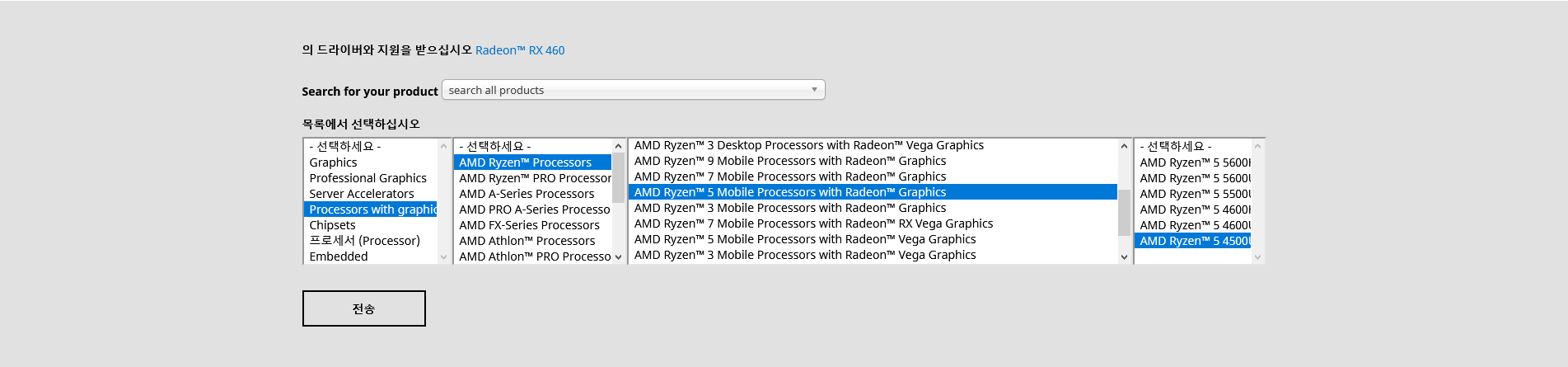Screen dimensions: 1568x367
Task: Click up arrow of category list scrollbar
Action: [444, 146]
